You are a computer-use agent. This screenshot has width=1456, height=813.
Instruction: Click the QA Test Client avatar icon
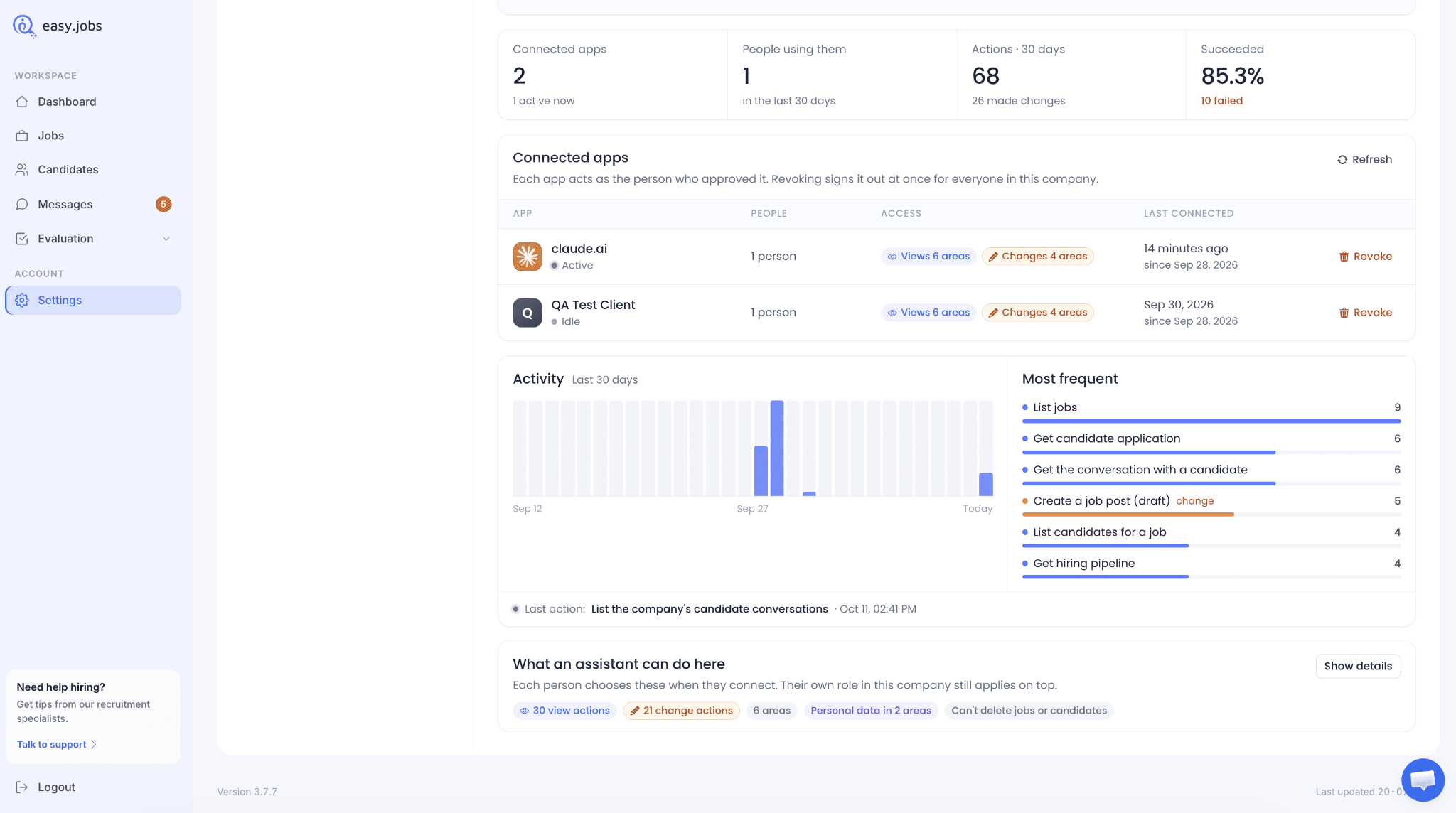click(x=528, y=313)
